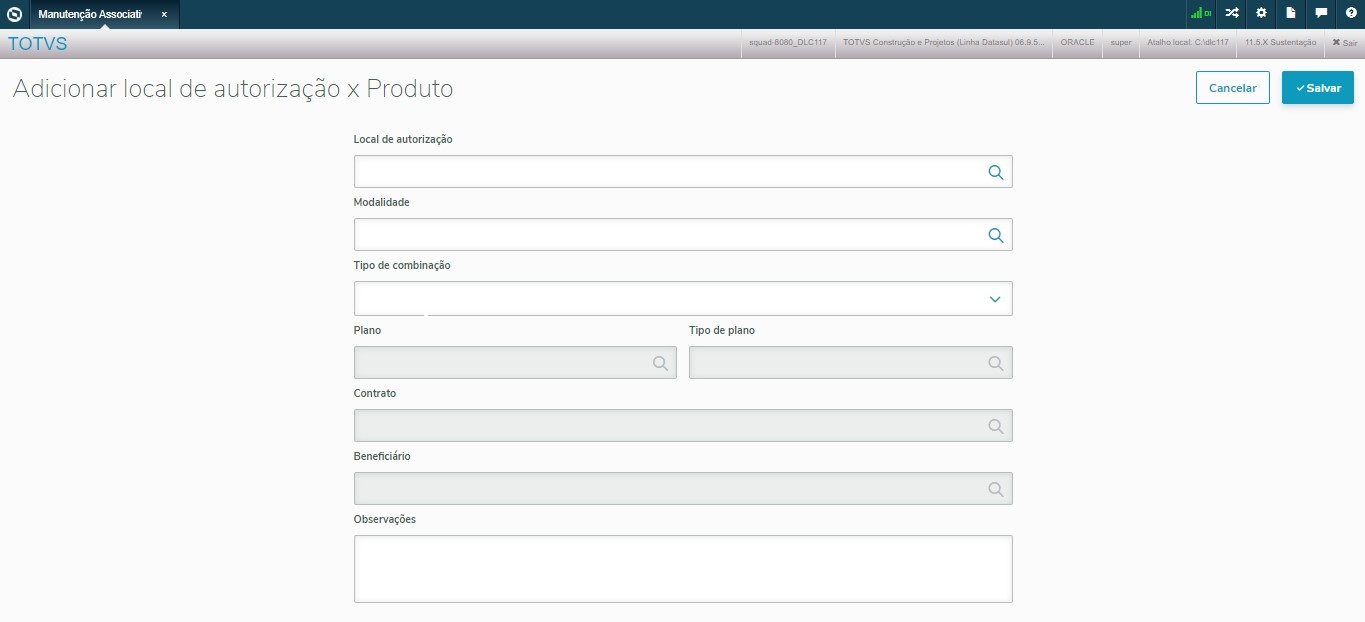Click the super user entry
This screenshot has height=622, width=1365.
point(1120,43)
